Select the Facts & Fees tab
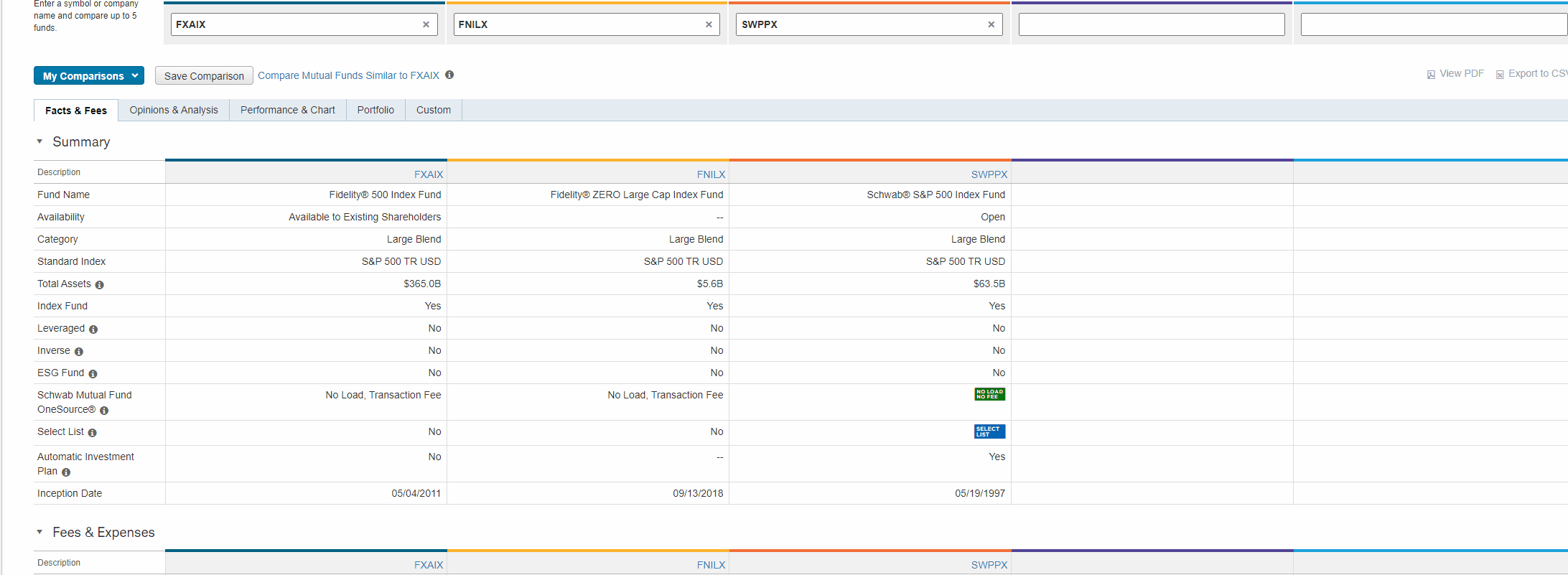The height and width of the screenshot is (575, 1568). coord(76,111)
